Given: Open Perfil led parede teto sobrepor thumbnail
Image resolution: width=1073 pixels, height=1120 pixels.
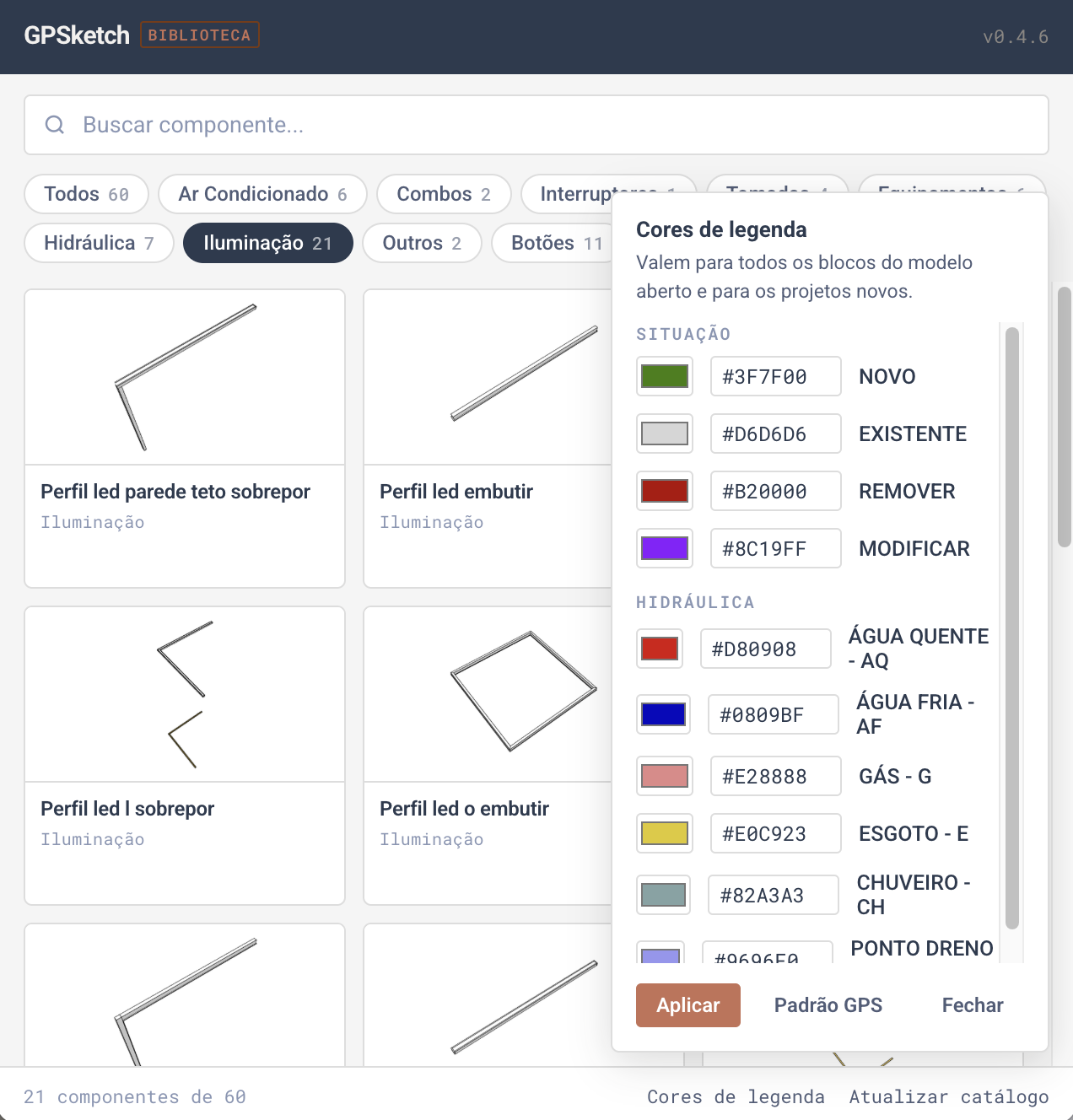Looking at the screenshot, I should pyautogui.click(x=185, y=377).
